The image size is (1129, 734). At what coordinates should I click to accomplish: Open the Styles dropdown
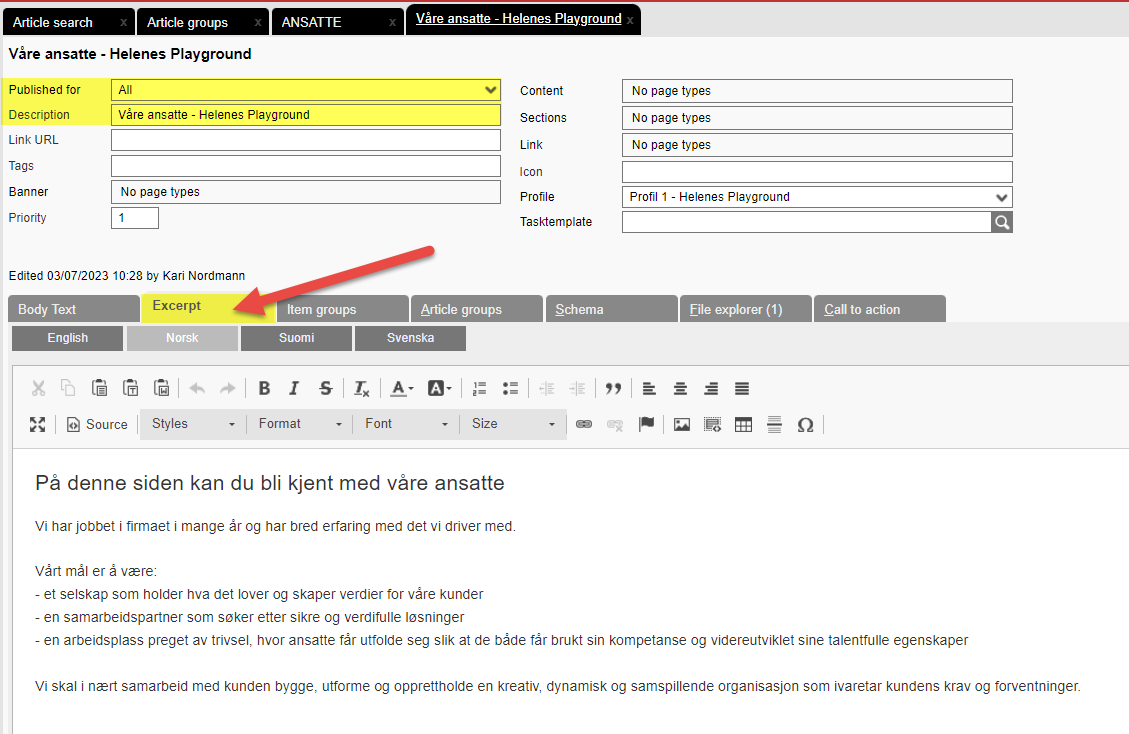193,424
